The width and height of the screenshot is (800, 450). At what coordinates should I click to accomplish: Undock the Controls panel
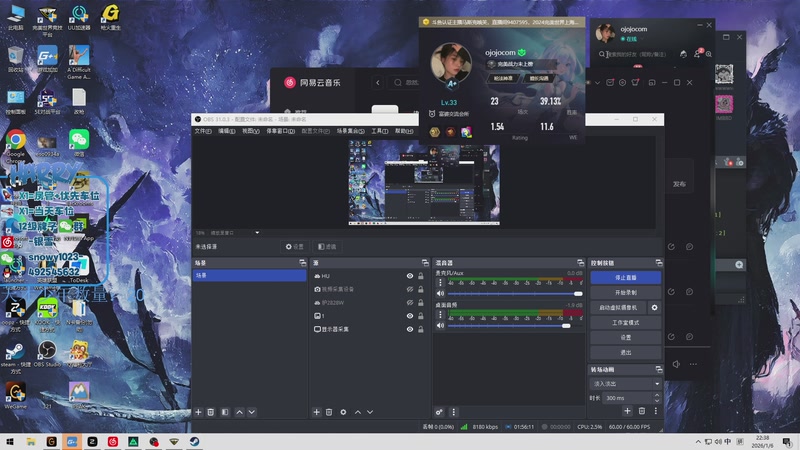pyautogui.click(x=659, y=263)
